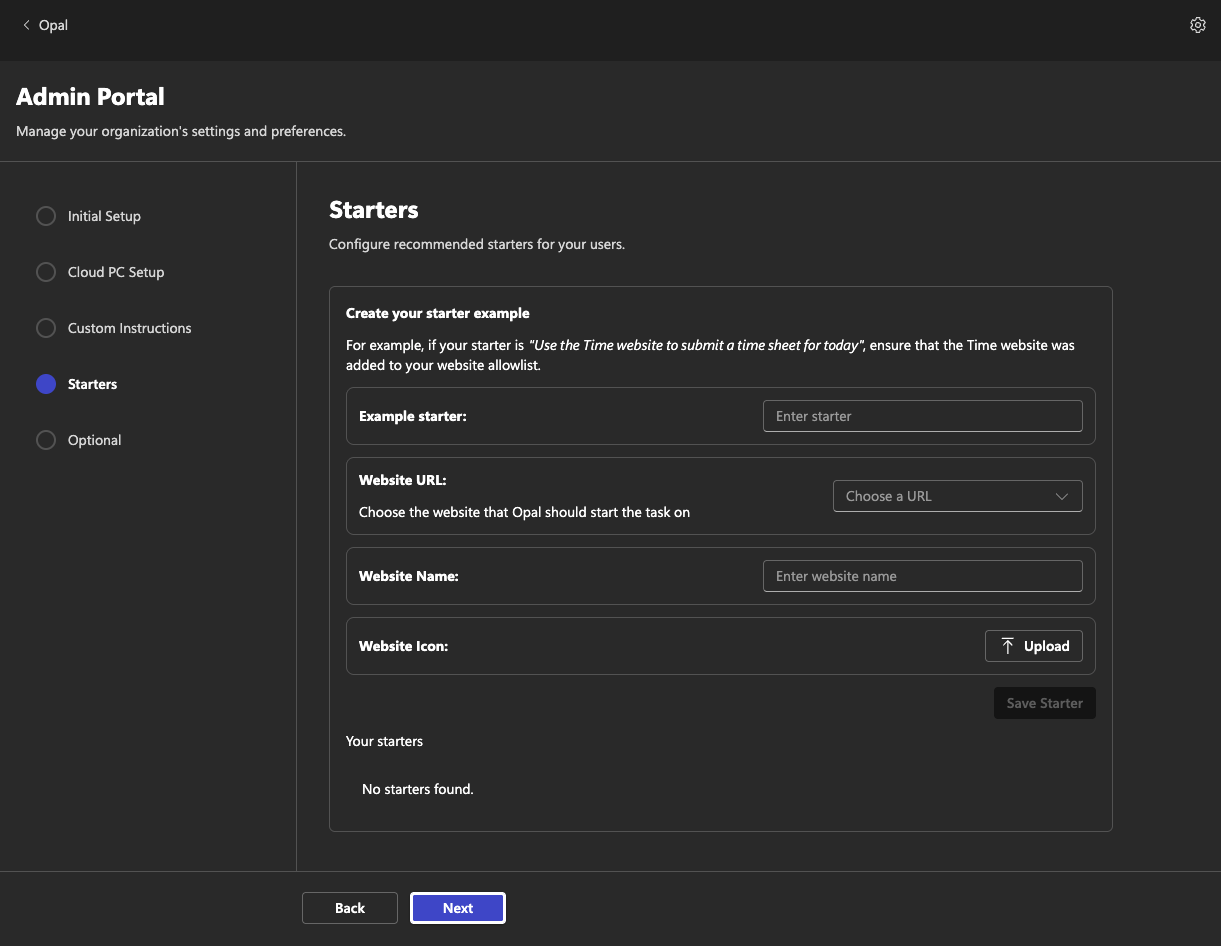1221x946 pixels.
Task: Navigate to Optional label in sidebar
Action: (94, 440)
